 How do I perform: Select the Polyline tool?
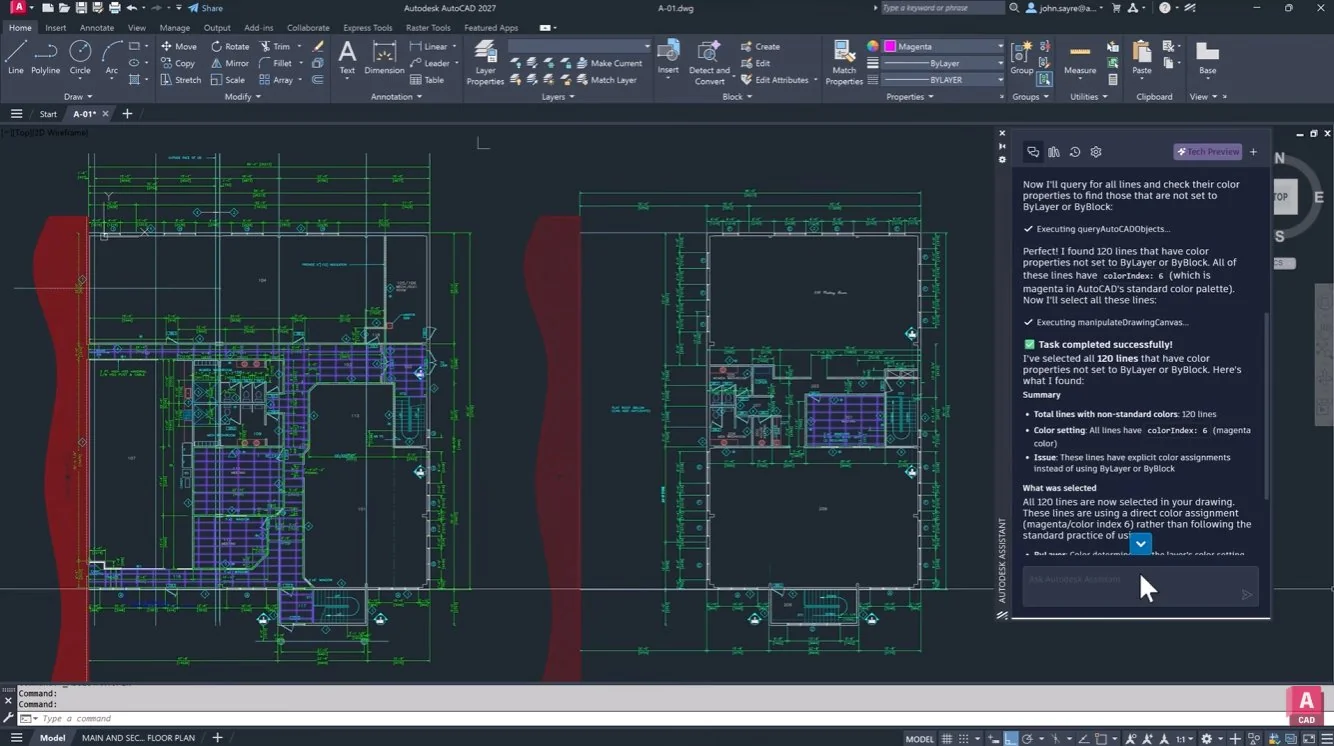point(45,57)
